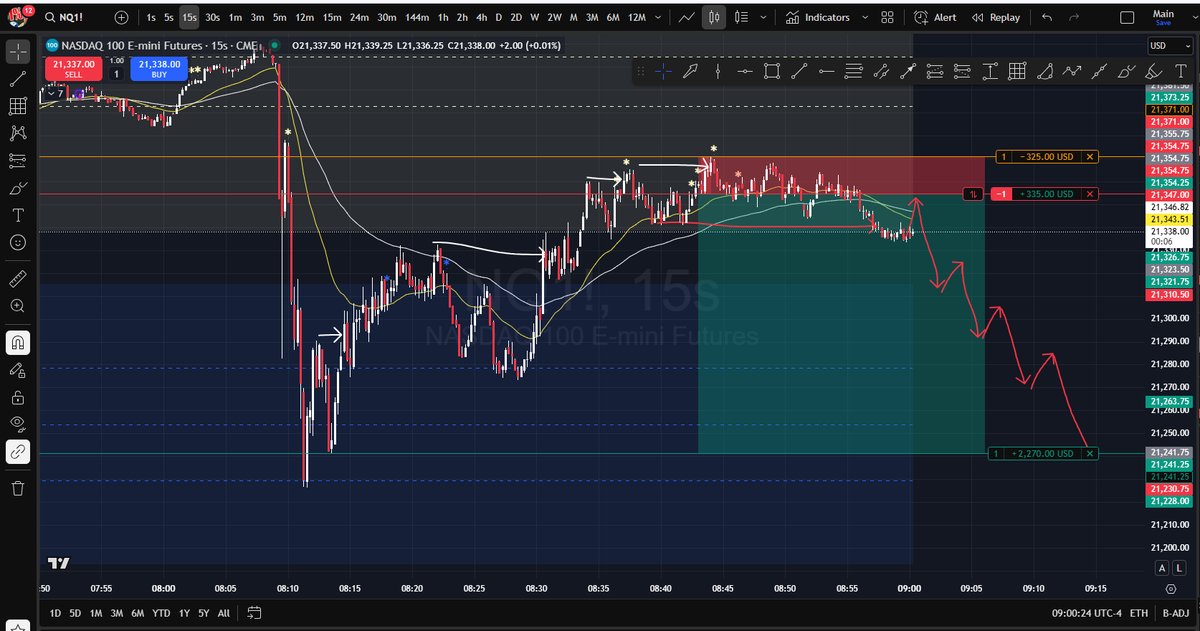Open the emoji icons tool
Viewport: 1200px width, 631px height.
click(18, 242)
